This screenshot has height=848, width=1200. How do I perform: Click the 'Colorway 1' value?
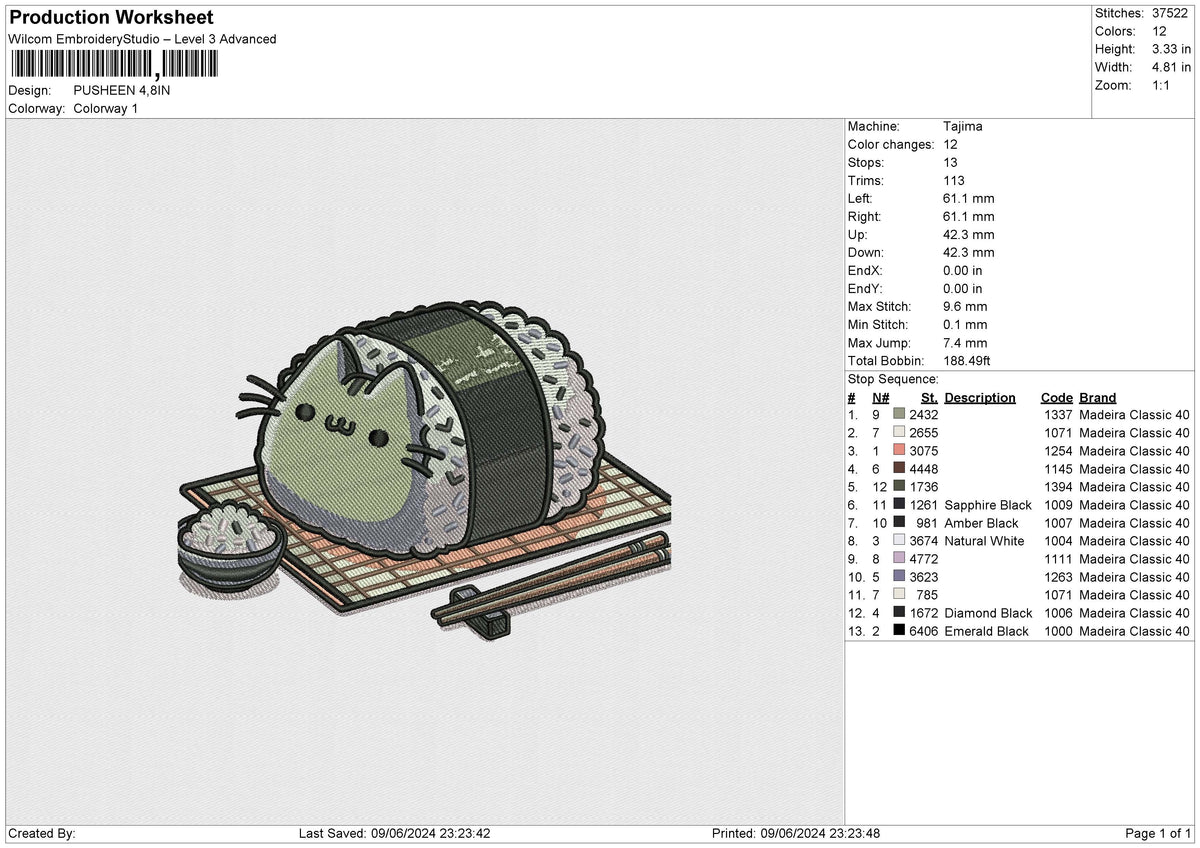[x=106, y=108]
